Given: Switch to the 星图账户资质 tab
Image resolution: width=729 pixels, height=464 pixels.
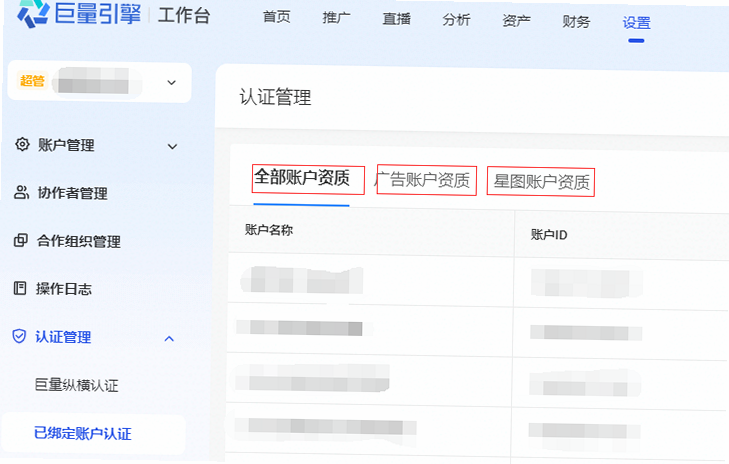Looking at the screenshot, I should pos(542,182).
